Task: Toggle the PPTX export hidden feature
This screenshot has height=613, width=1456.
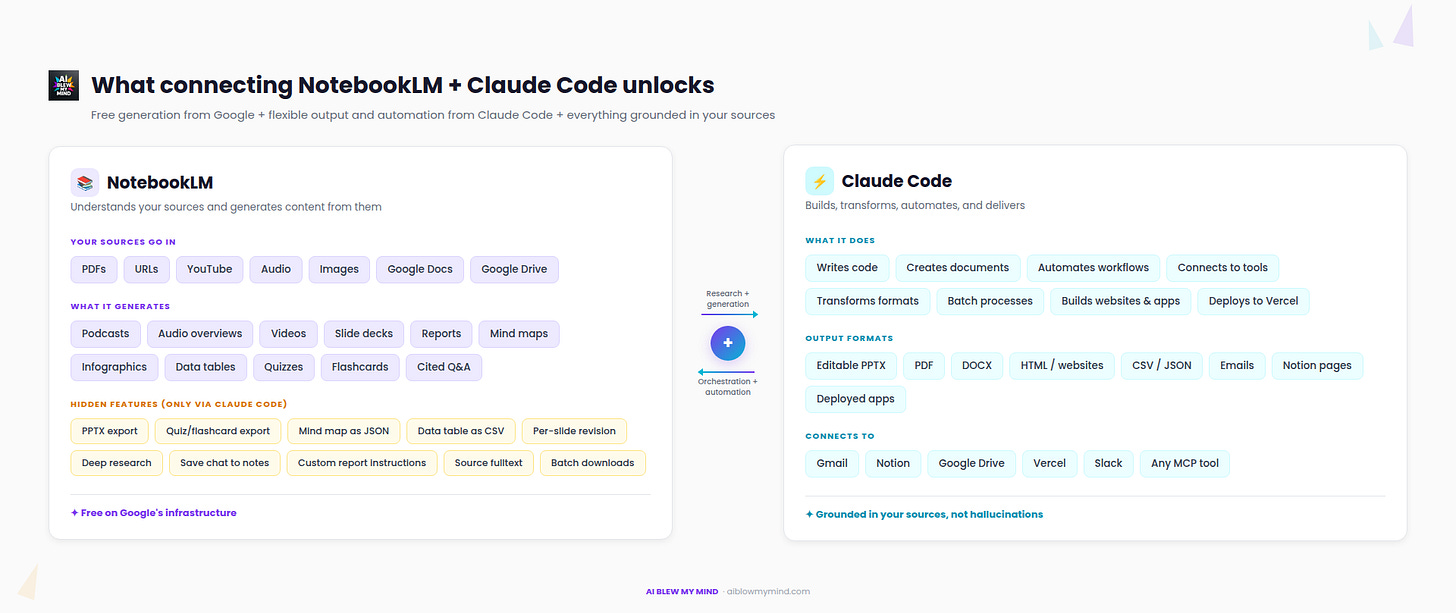Action: [x=109, y=430]
